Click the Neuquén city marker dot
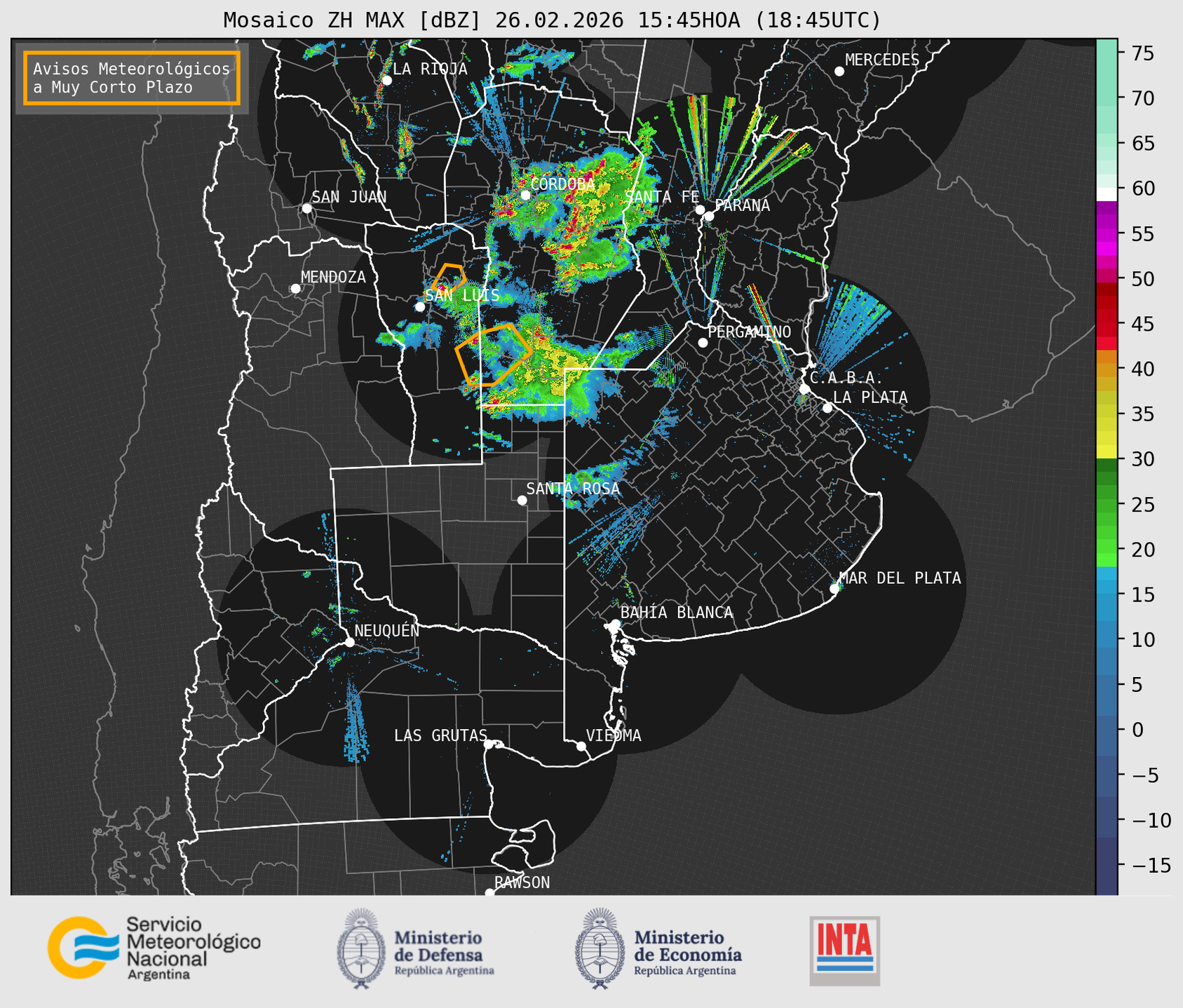 [x=349, y=642]
